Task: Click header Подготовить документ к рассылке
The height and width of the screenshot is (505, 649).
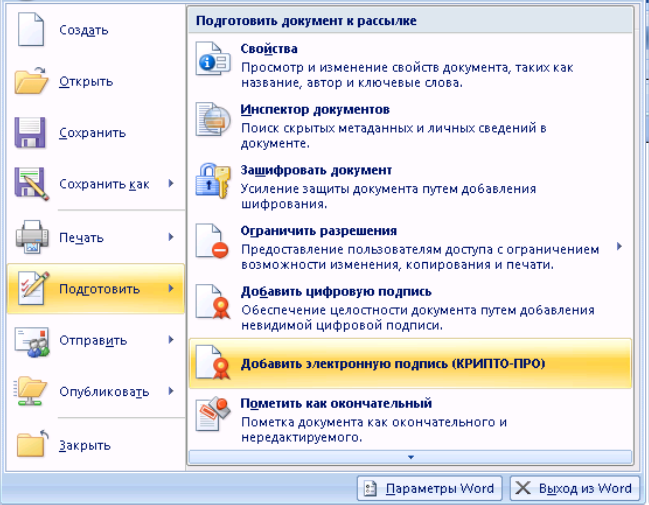Action: tap(306, 21)
